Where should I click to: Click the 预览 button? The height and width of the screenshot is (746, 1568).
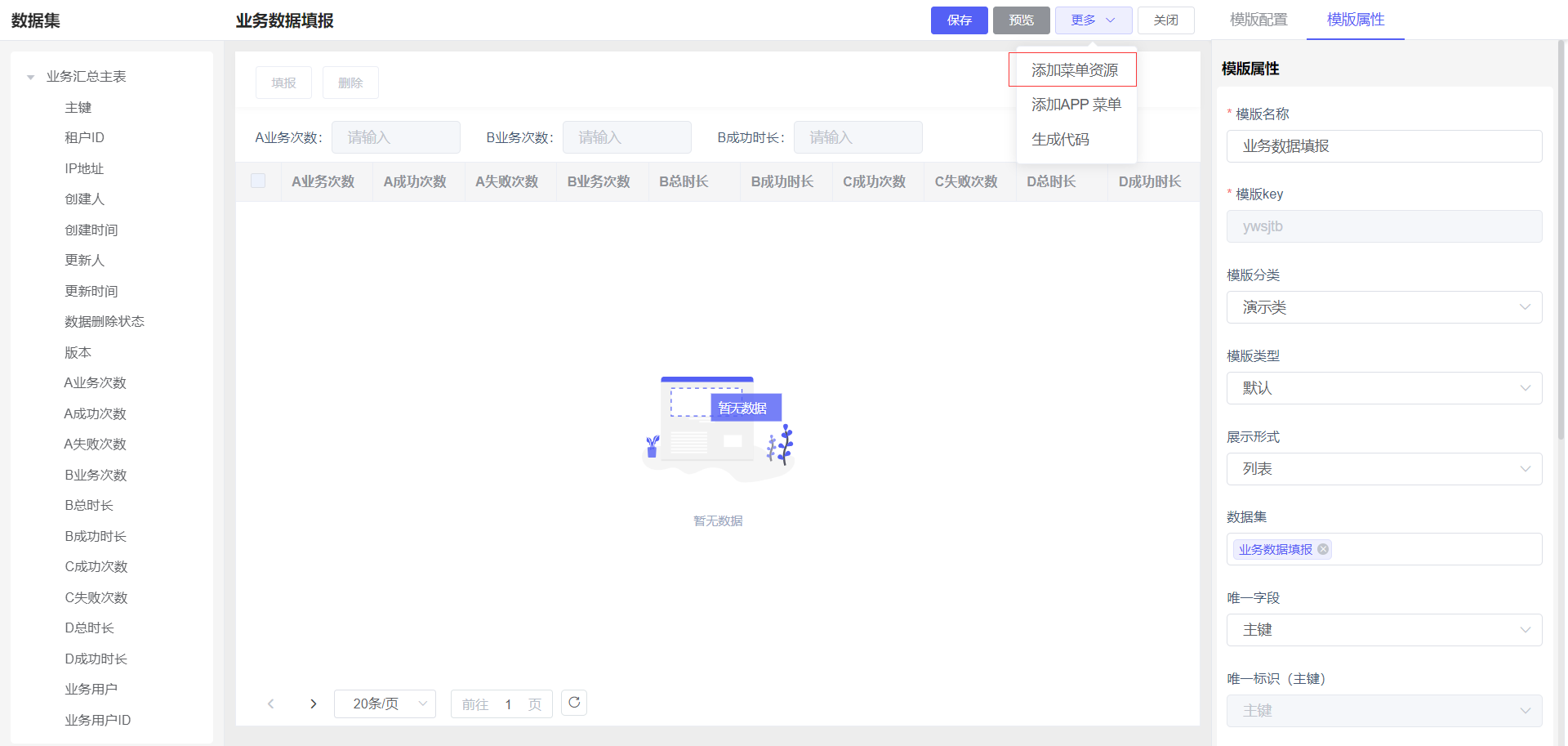tap(1021, 20)
